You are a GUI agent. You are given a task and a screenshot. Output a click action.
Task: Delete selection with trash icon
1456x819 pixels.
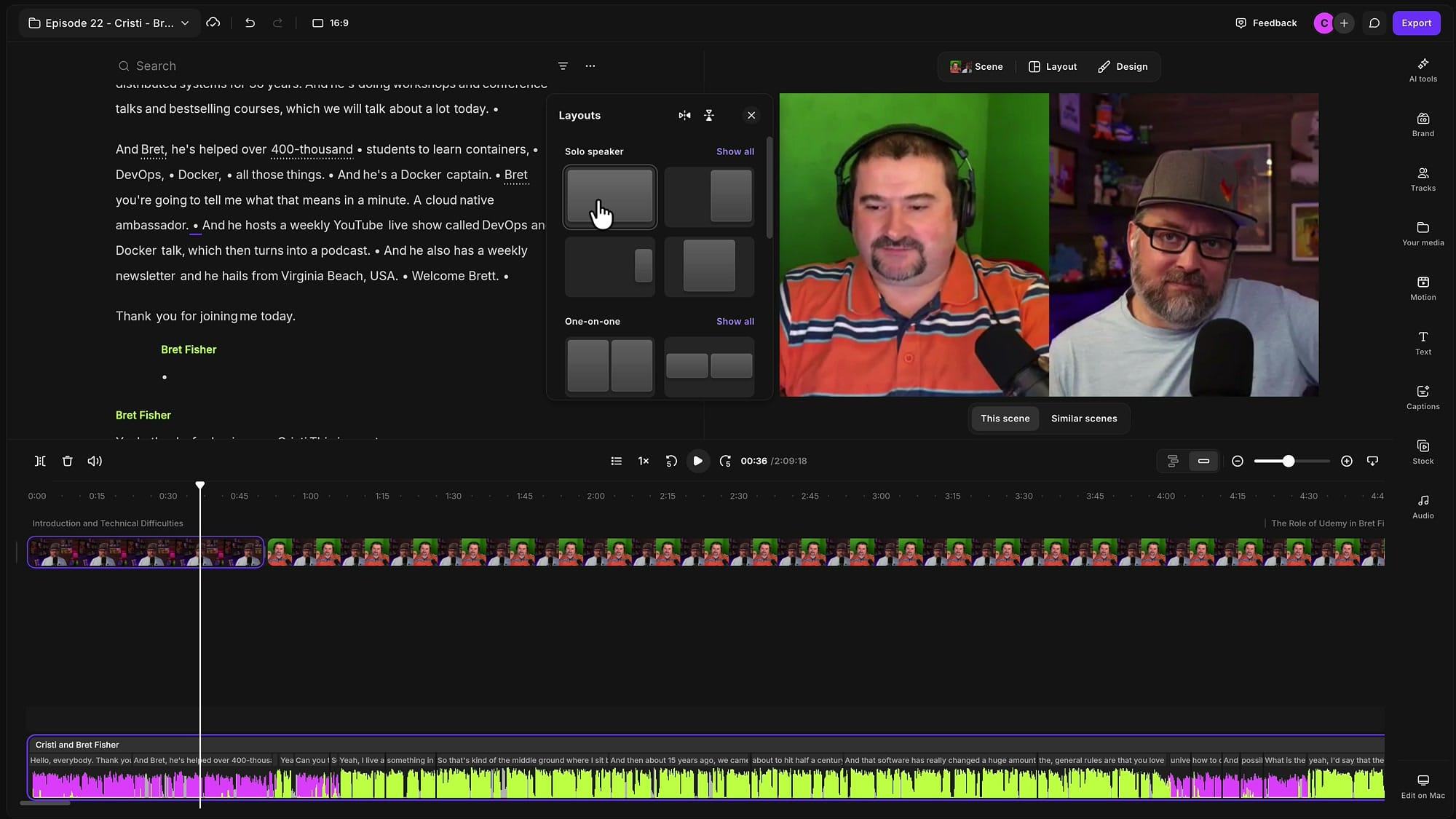[x=67, y=461]
